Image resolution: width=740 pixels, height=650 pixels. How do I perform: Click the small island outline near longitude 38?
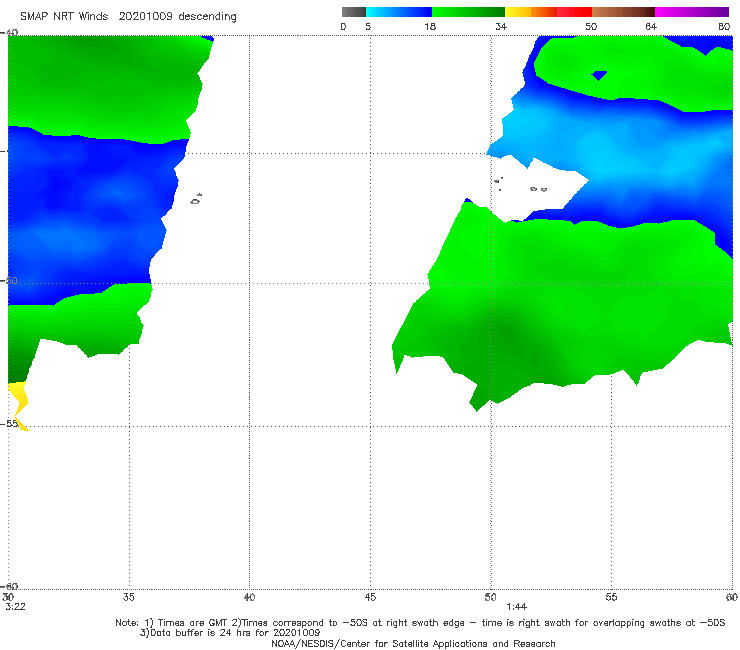click(196, 199)
